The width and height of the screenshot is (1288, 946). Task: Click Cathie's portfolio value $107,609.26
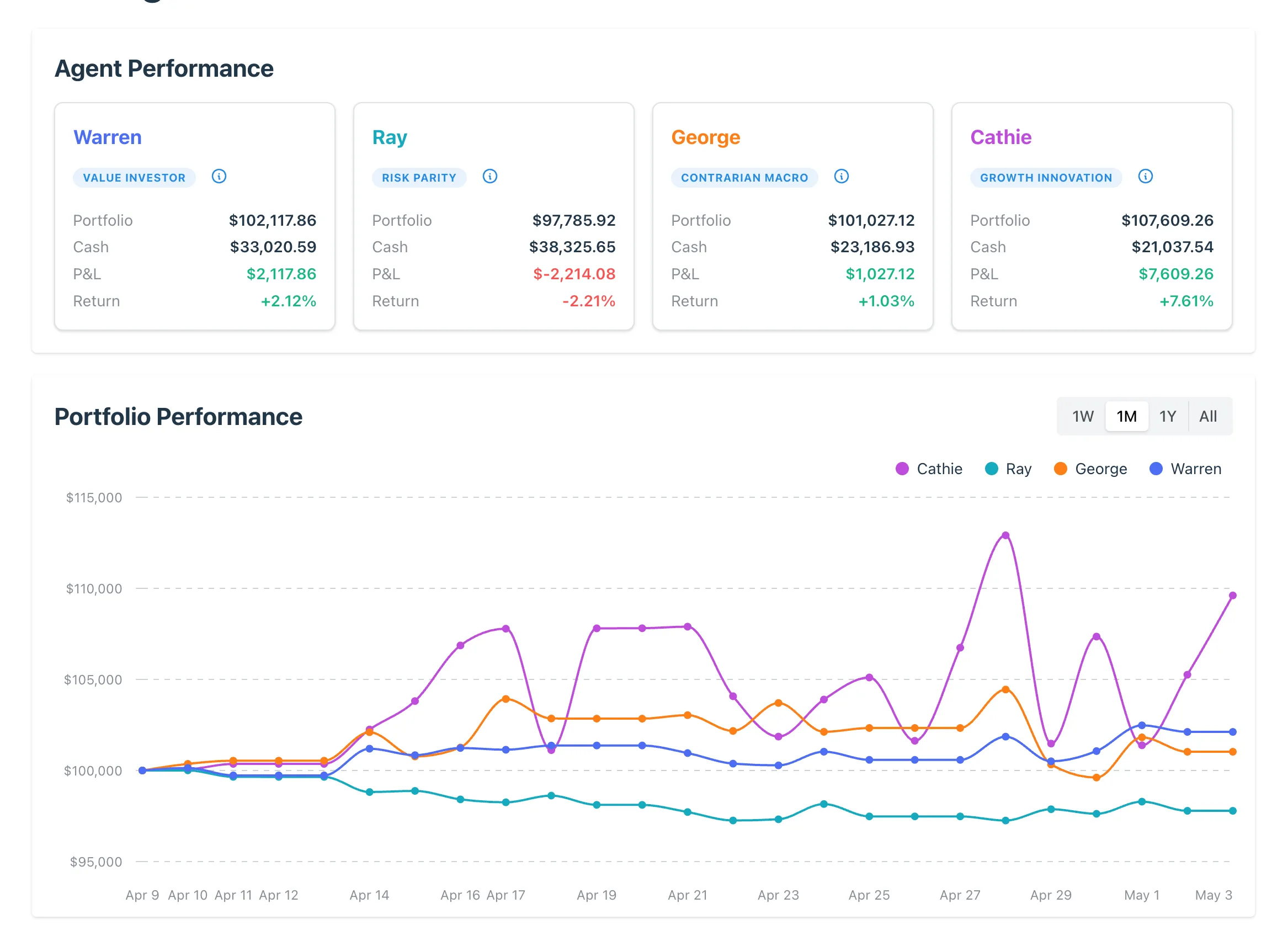1167,220
